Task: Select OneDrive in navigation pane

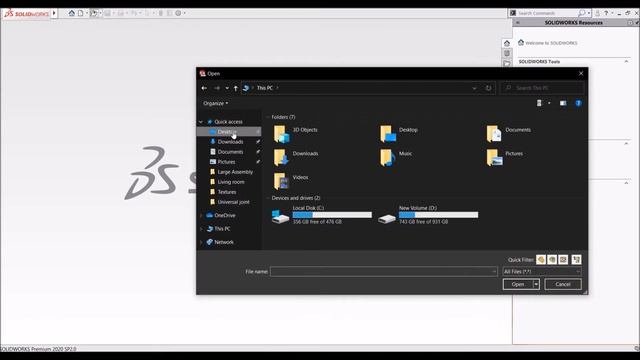Action: (224, 215)
